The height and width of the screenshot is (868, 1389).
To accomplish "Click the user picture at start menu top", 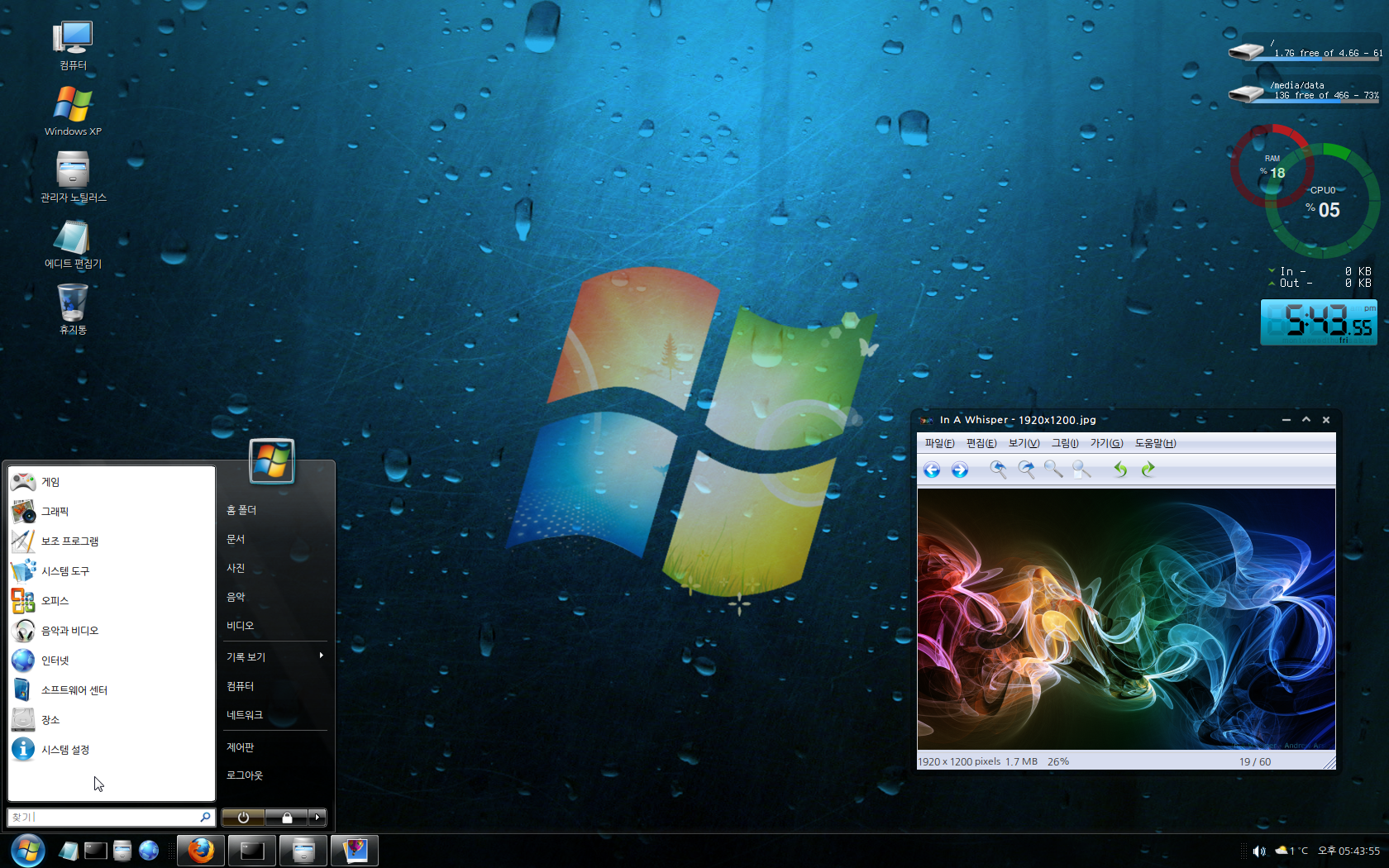I will [x=272, y=460].
